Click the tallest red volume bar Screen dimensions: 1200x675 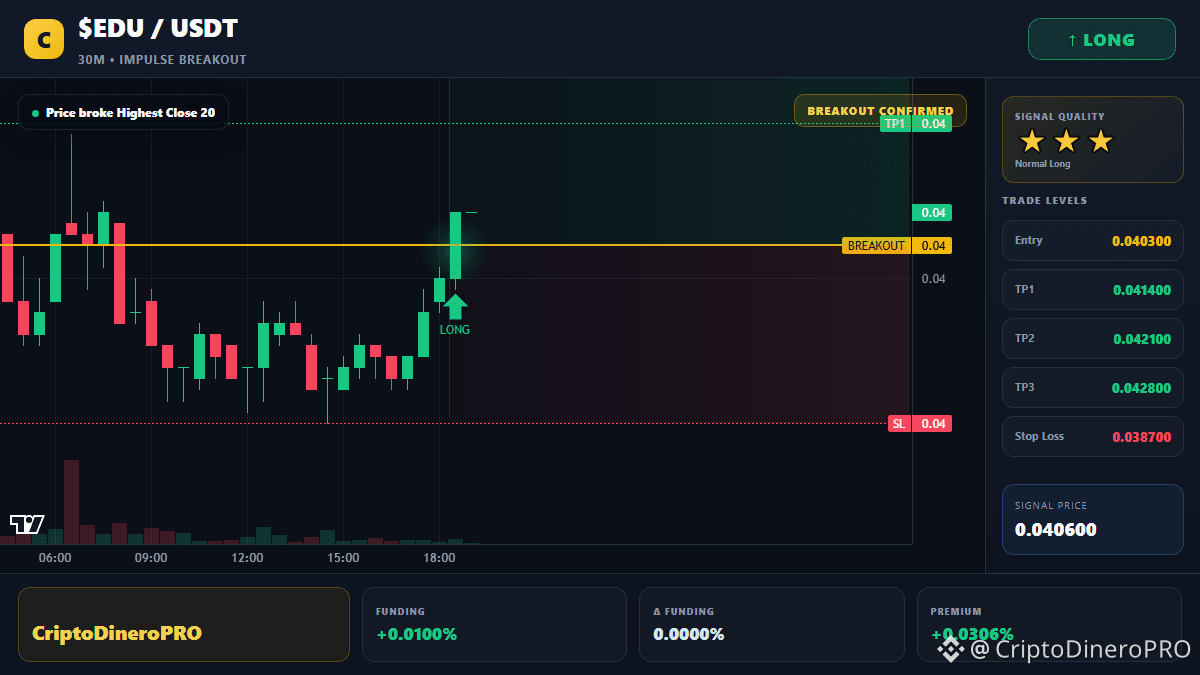point(71,502)
